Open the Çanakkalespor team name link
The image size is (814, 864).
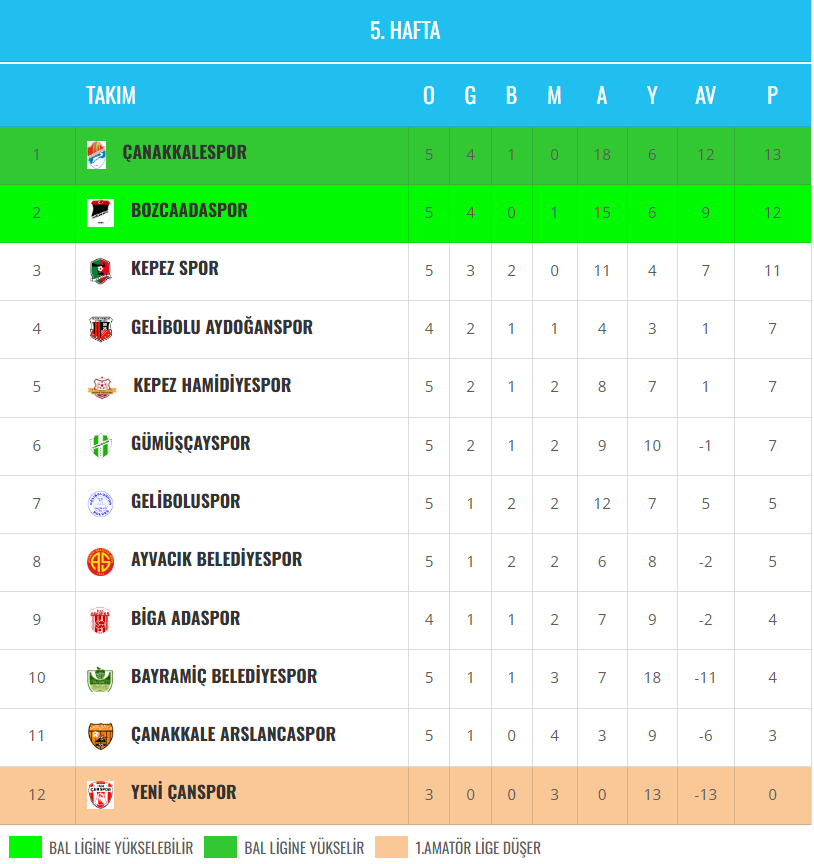point(184,153)
